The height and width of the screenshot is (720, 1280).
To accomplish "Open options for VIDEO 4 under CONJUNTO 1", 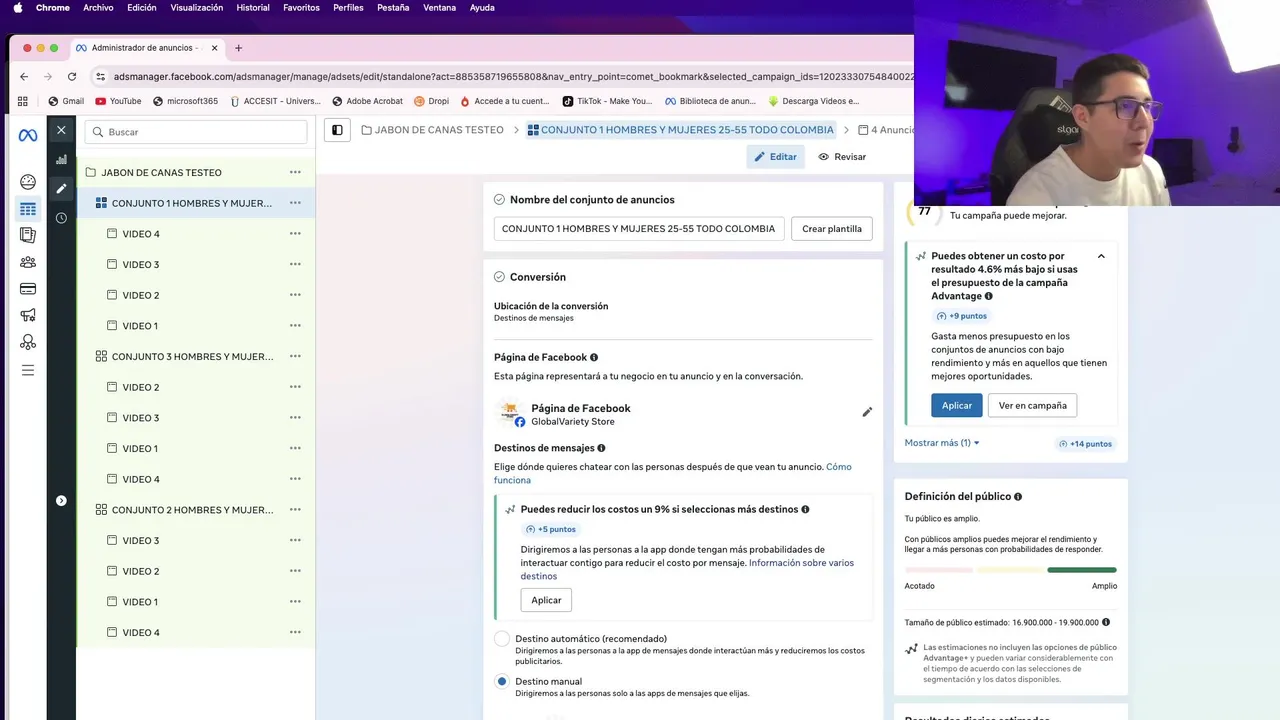I will click(x=295, y=234).
